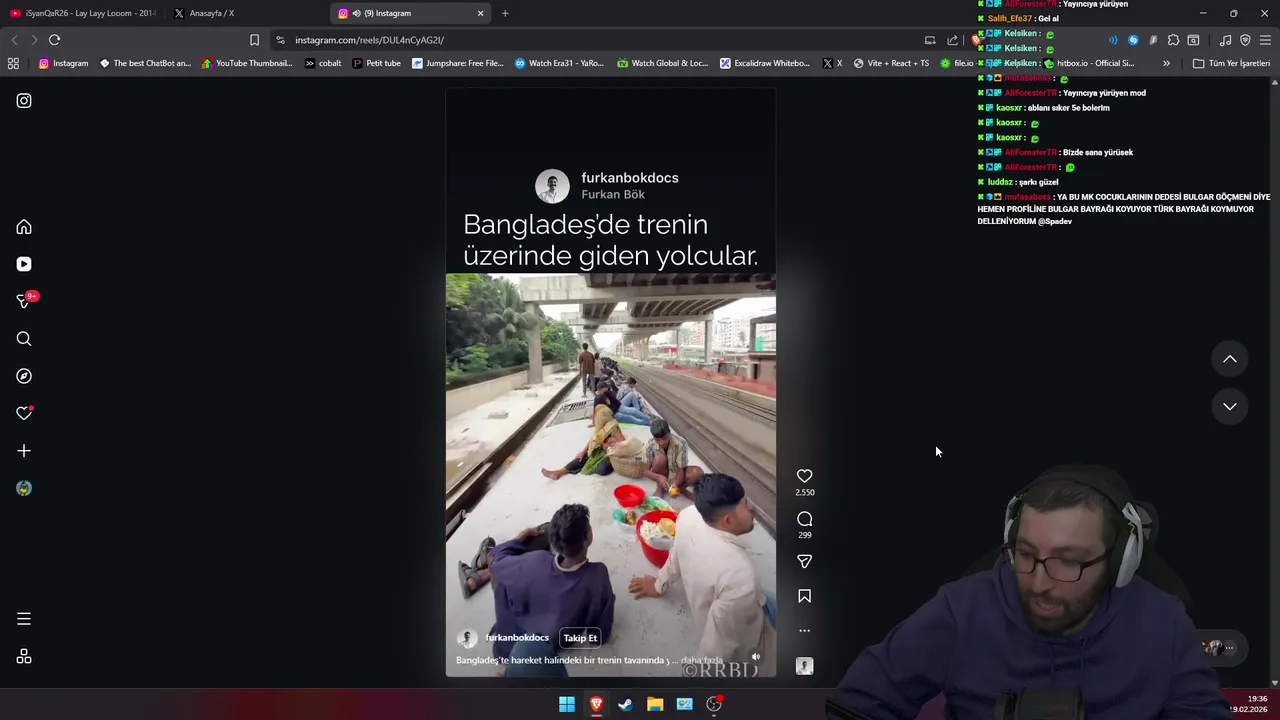Viewport: 1280px width, 720px height.
Task: Open the Windows Start button
Action: click(x=567, y=704)
